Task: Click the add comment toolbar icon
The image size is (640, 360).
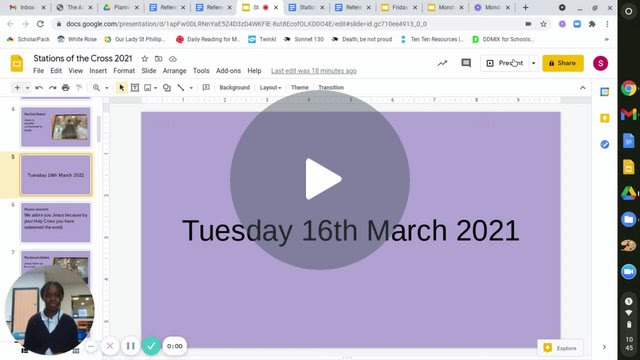Action: pyautogui.click(x=206, y=87)
